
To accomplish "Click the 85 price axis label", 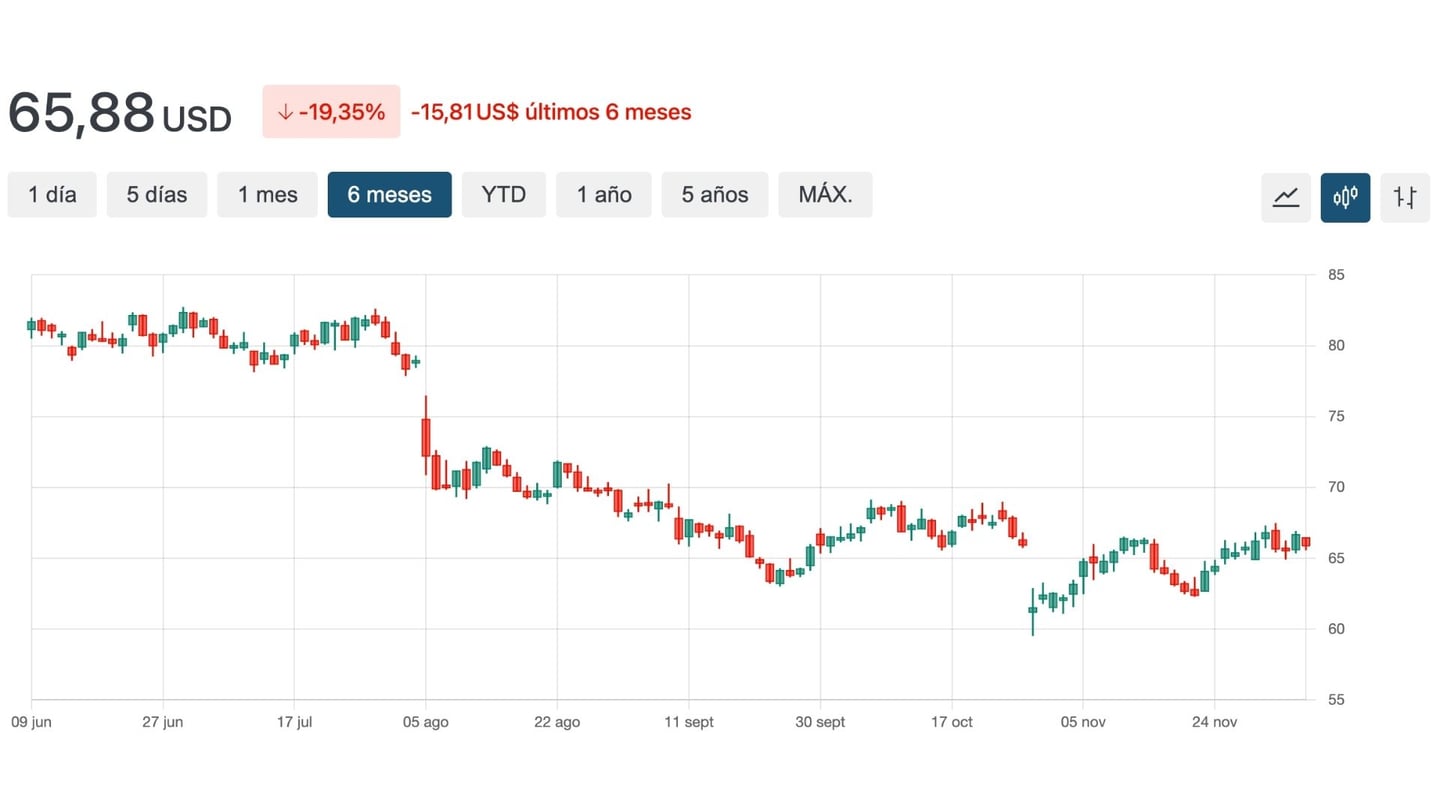I will (1336, 275).
